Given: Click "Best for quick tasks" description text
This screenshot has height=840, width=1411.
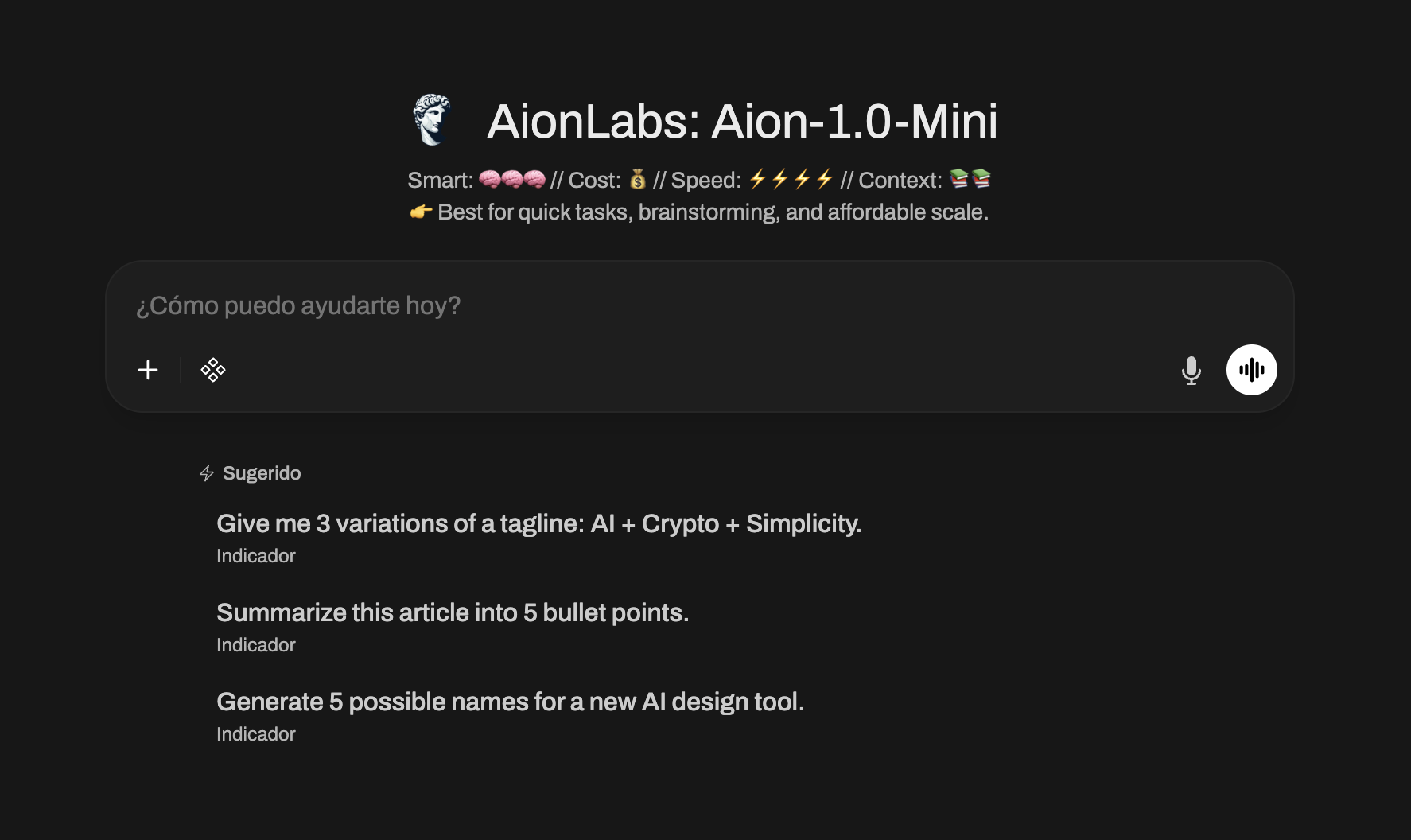Looking at the screenshot, I should pos(713,212).
